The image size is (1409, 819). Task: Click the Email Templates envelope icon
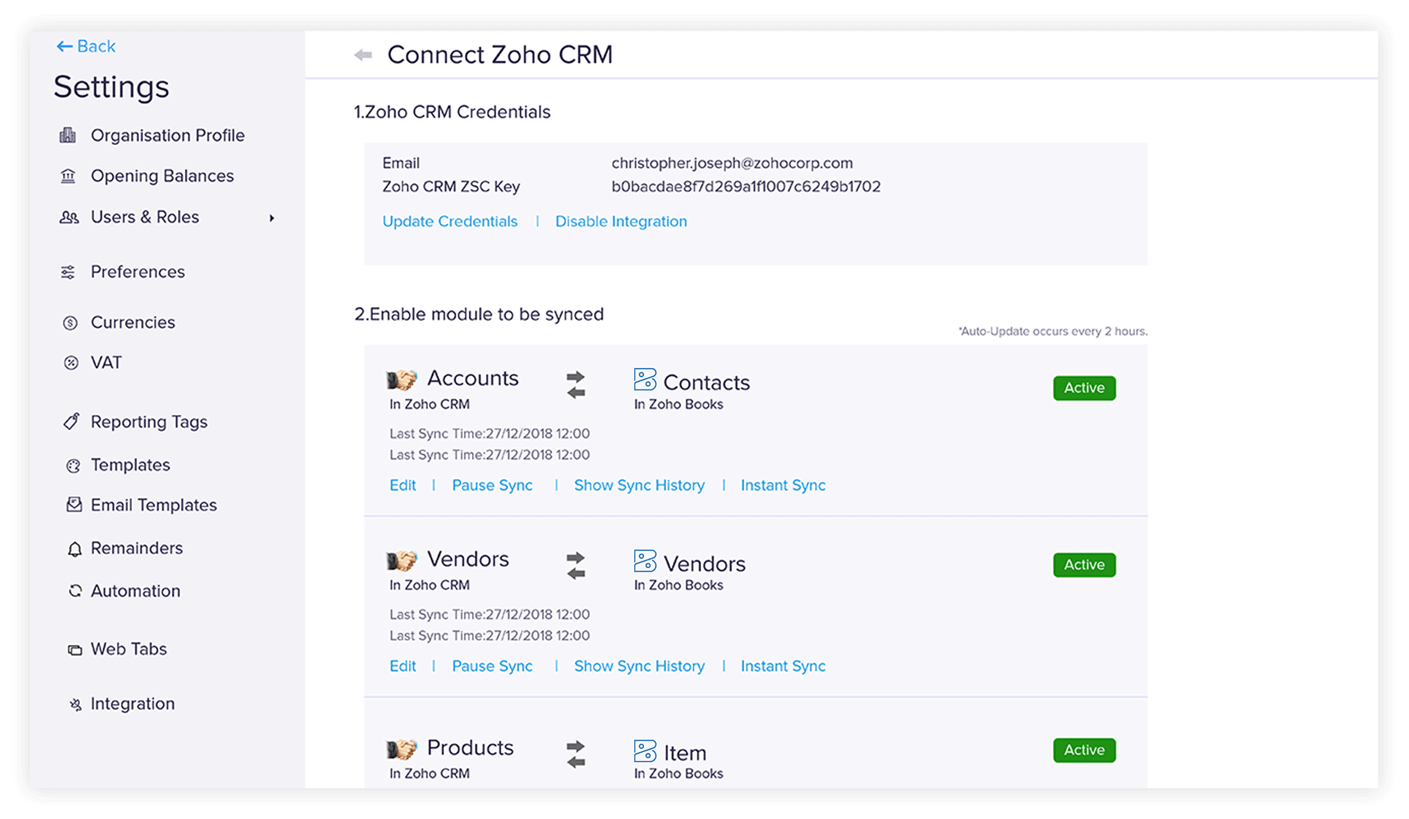[74, 505]
